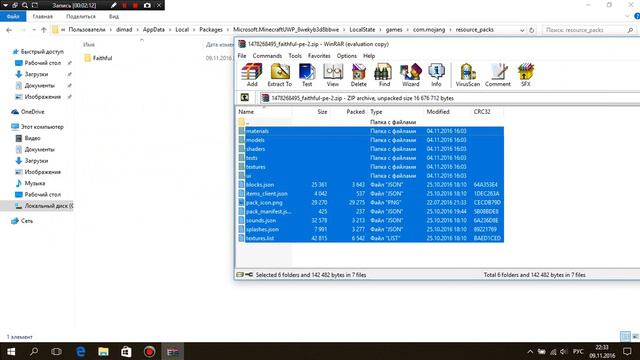This screenshot has height=360, width=640.
Task: Click the WinRAR Add toolbar icon
Action: [x=252, y=75]
